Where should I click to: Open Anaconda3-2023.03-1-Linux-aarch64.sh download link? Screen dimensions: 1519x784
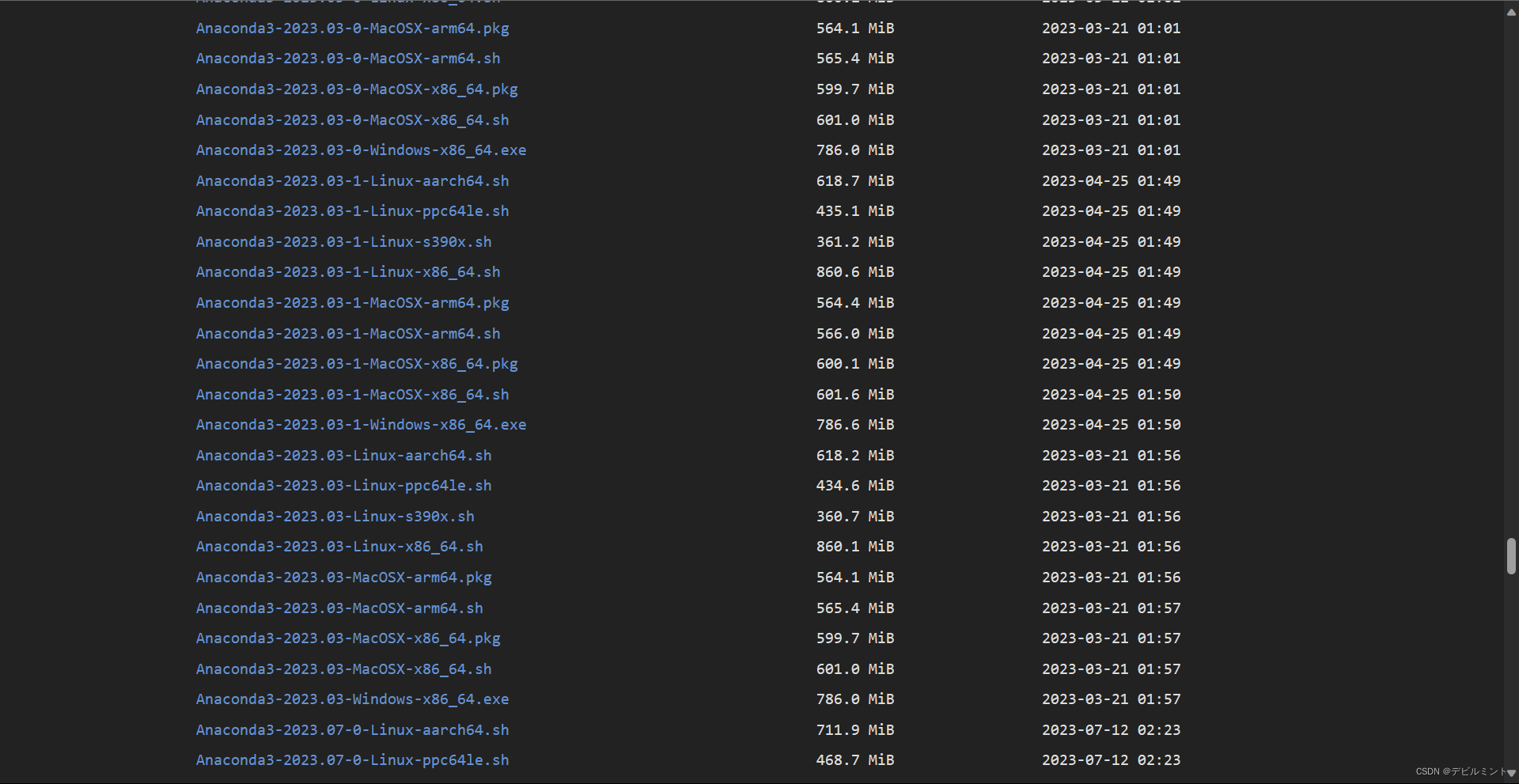pyautogui.click(x=352, y=181)
